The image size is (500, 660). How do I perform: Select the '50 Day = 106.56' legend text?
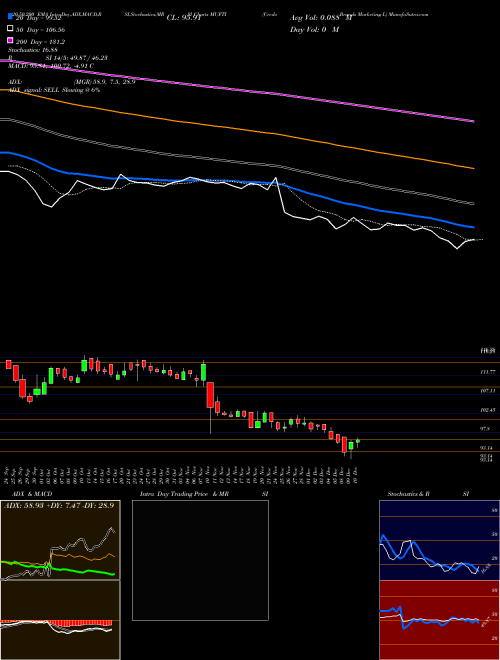(x=40, y=30)
